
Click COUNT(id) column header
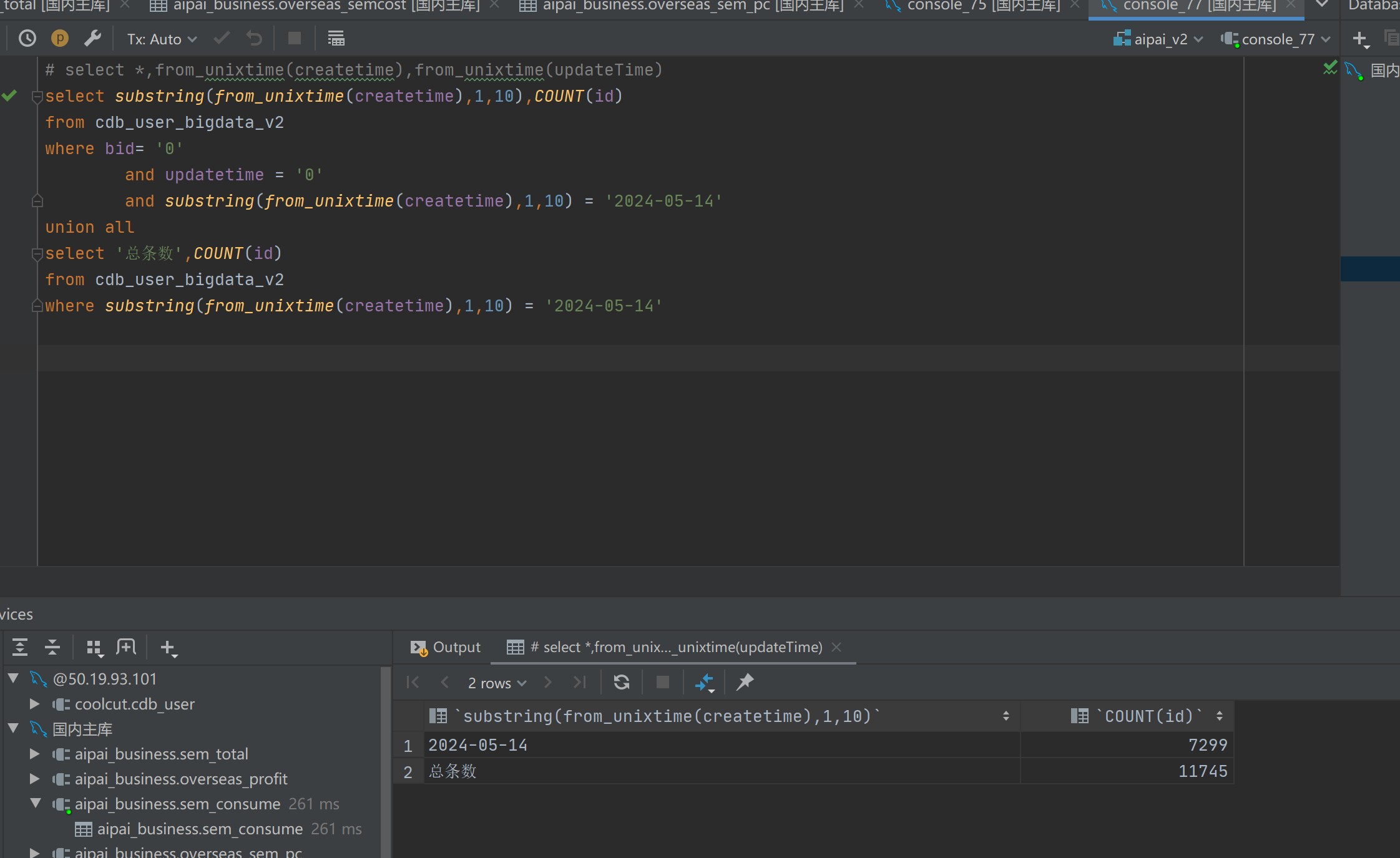[x=1127, y=716]
